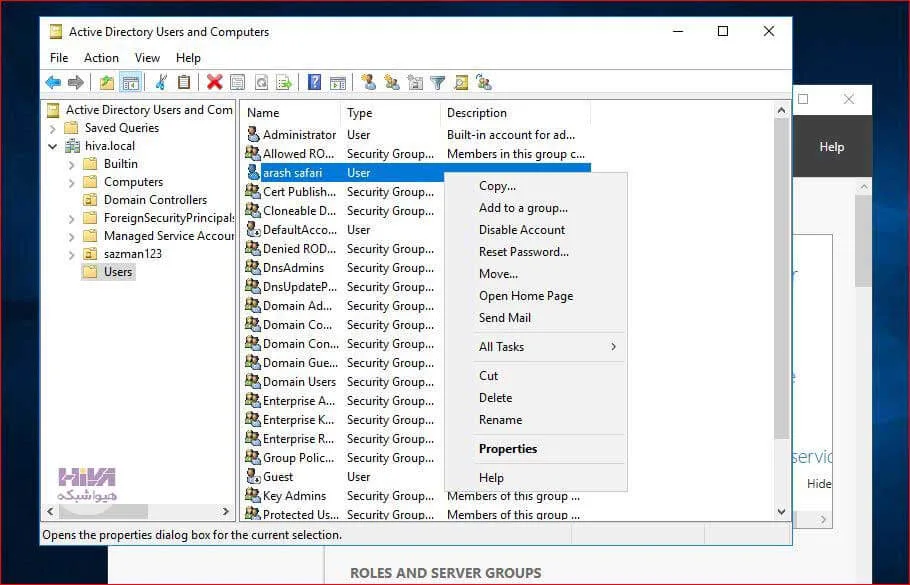This screenshot has height=585, width=910.
Task: Click the blue question mark Help icon
Action: [314, 82]
